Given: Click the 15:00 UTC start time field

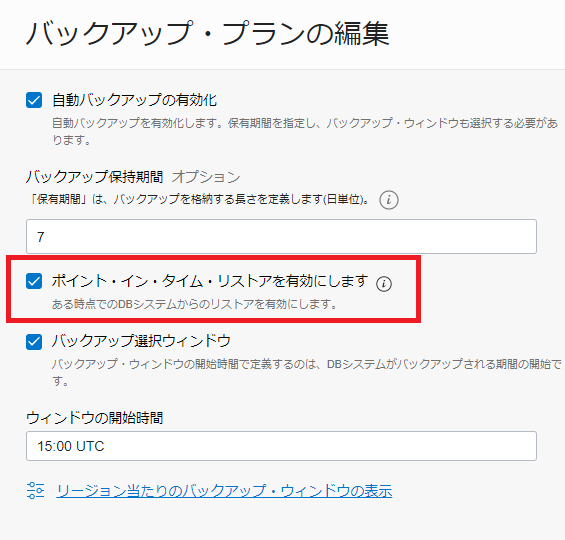Looking at the screenshot, I should (x=281, y=446).
